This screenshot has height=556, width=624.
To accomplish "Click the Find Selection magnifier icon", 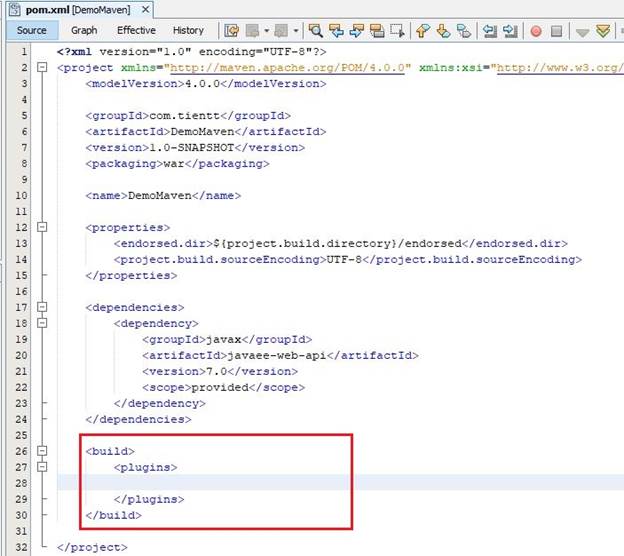I will 316,30.
